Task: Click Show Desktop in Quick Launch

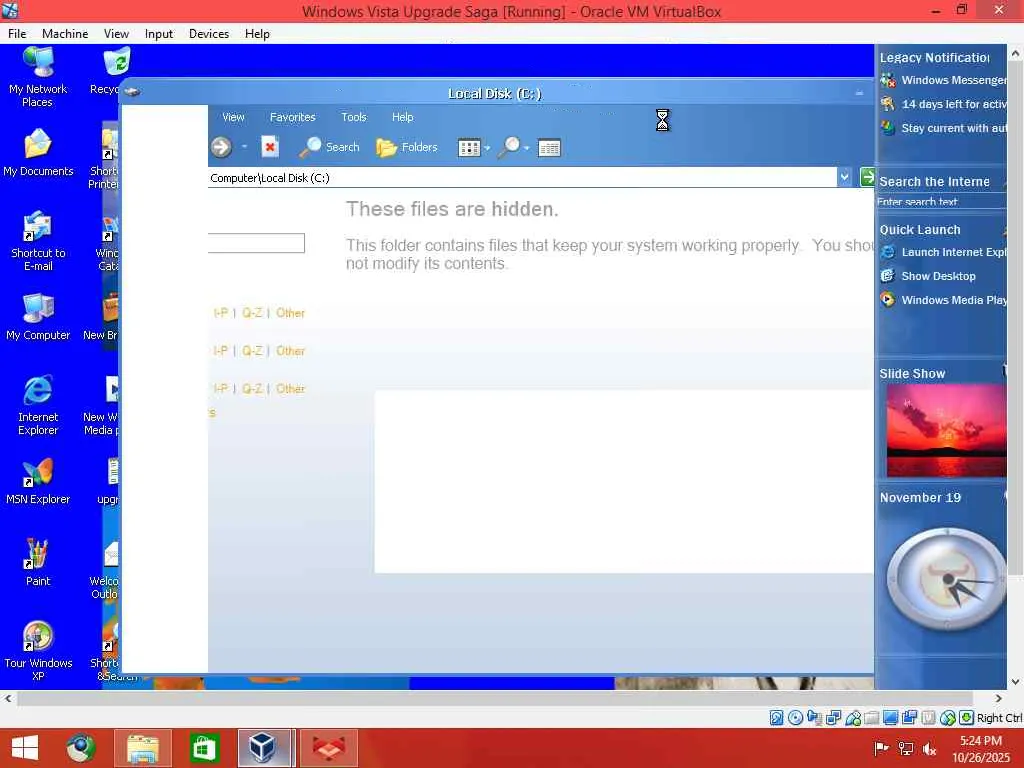Action: (928, 276)
